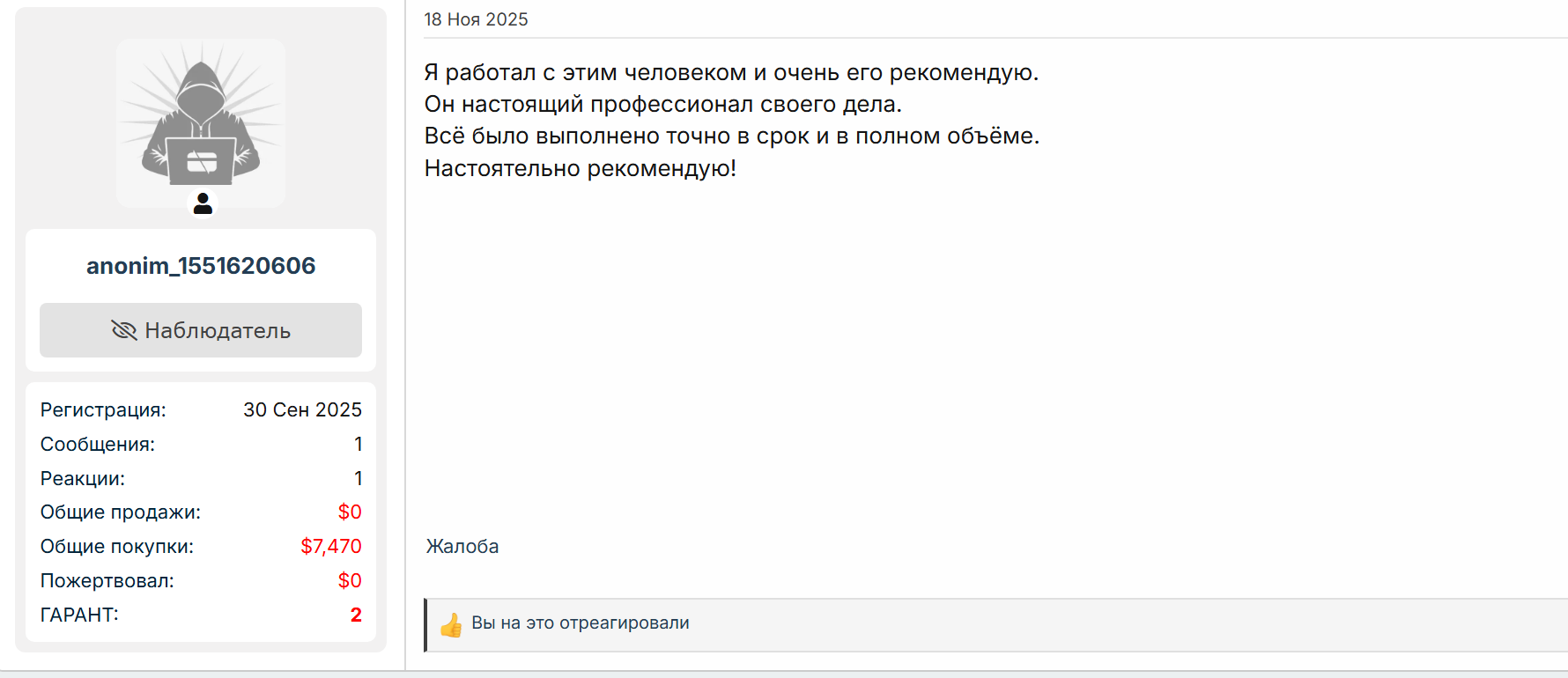Click the Регистрация label
Image resolution: width=1568 pixels, height=678 pixels.
103,410
